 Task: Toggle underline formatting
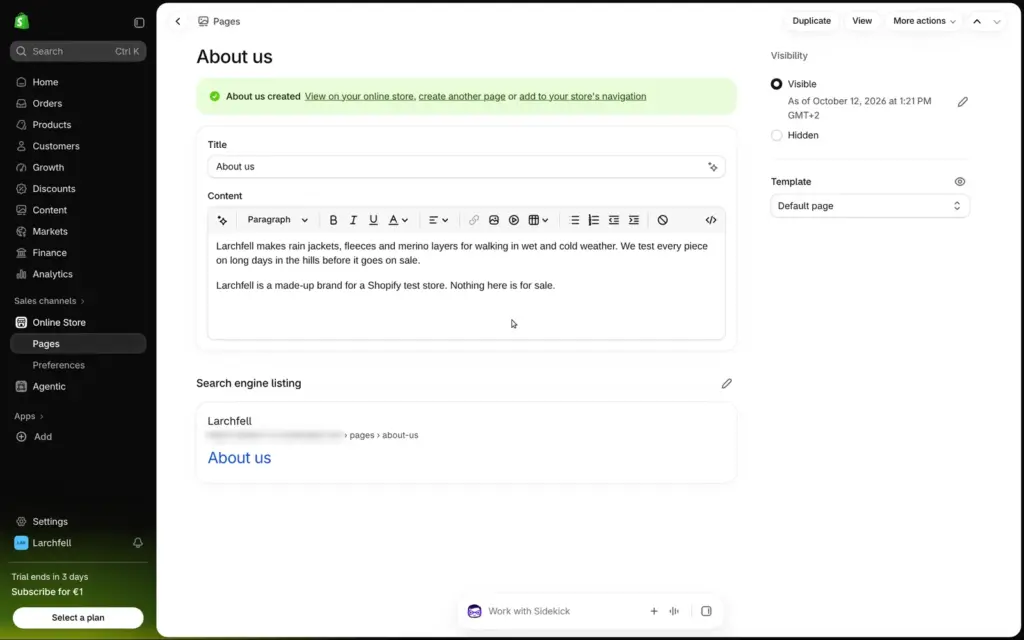[x=373, y=220]
